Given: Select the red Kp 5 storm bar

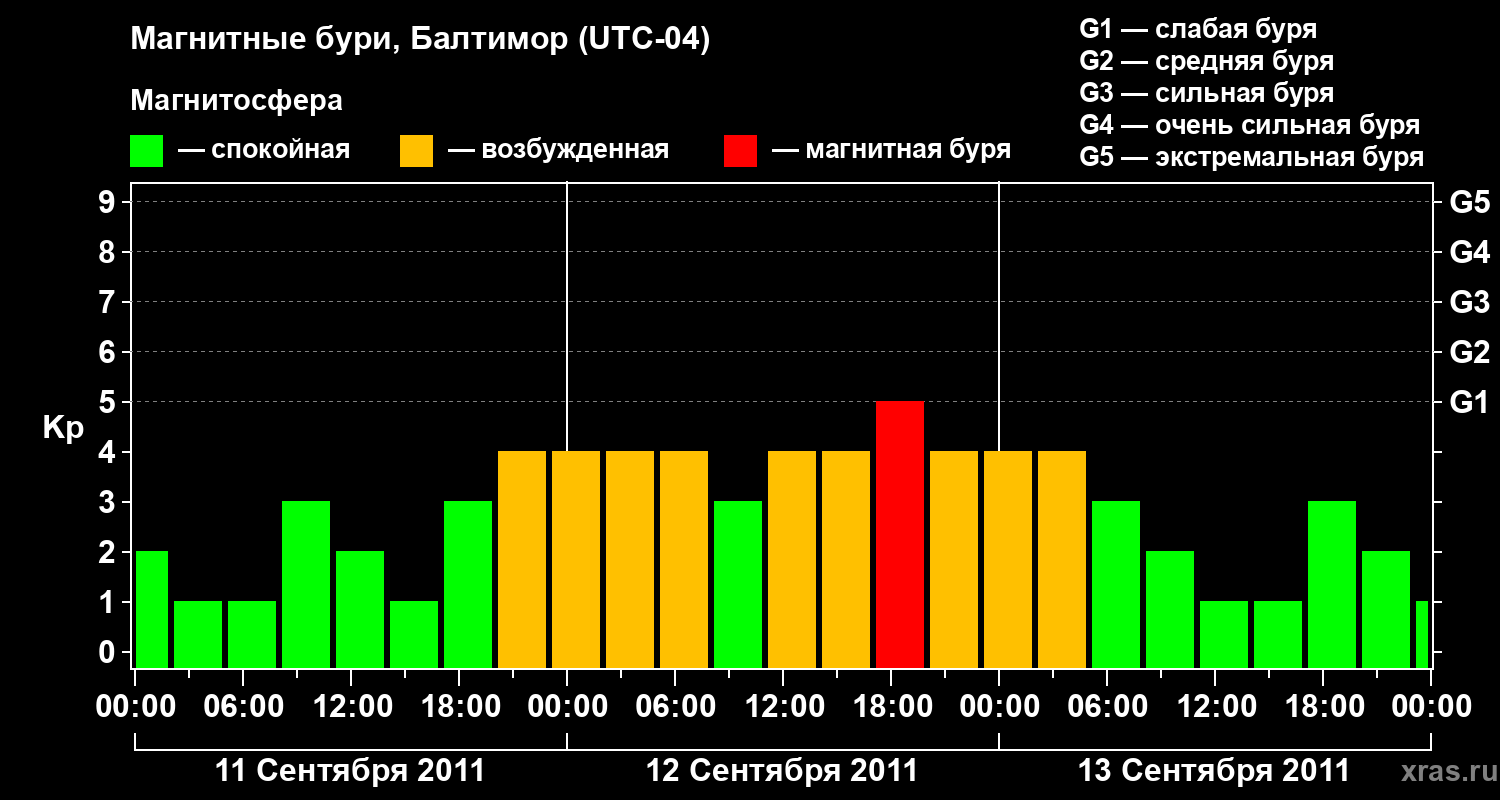Looking at the screenshot, I should 900,534.
